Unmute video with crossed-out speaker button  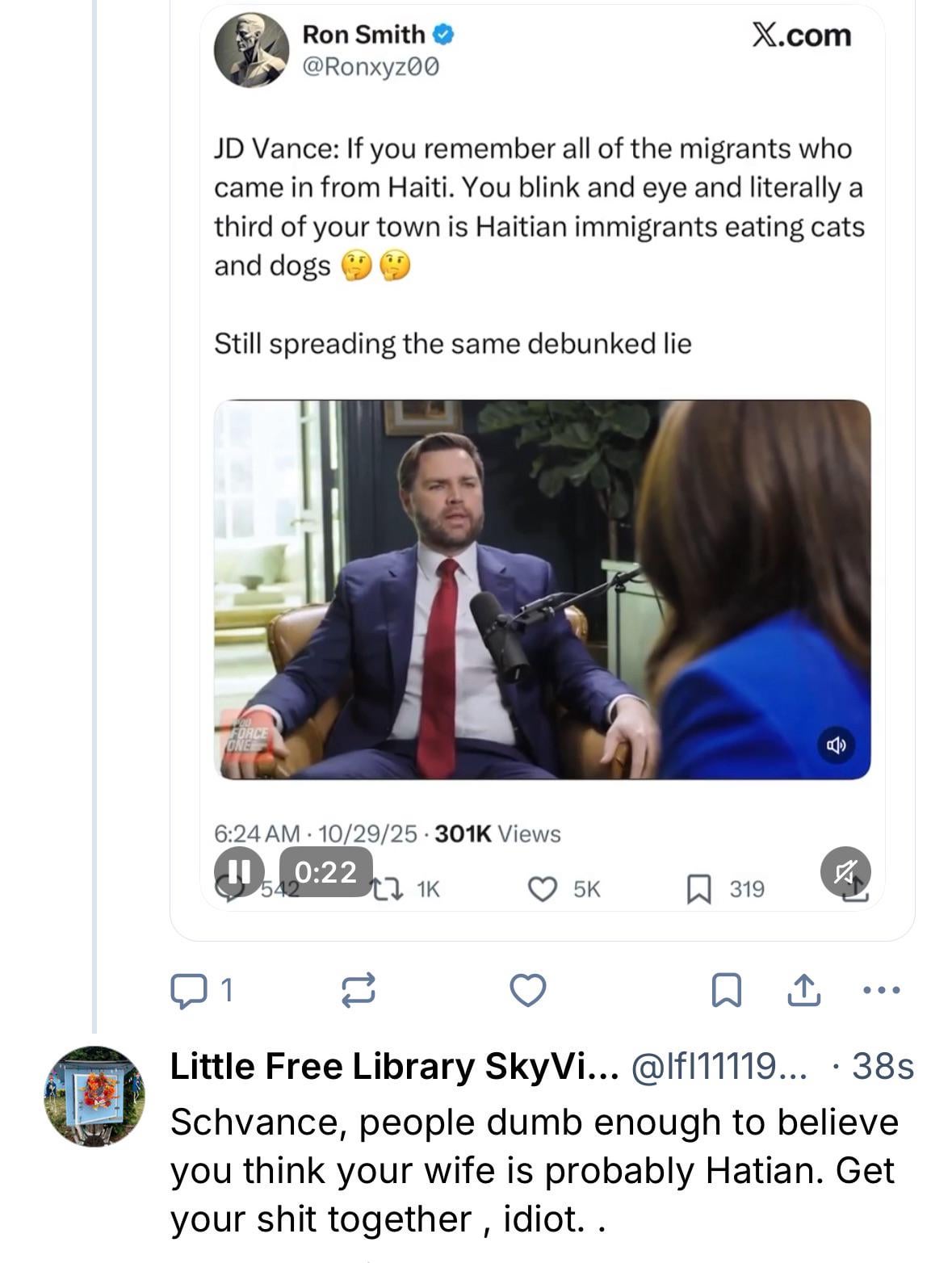pos(845,871)
